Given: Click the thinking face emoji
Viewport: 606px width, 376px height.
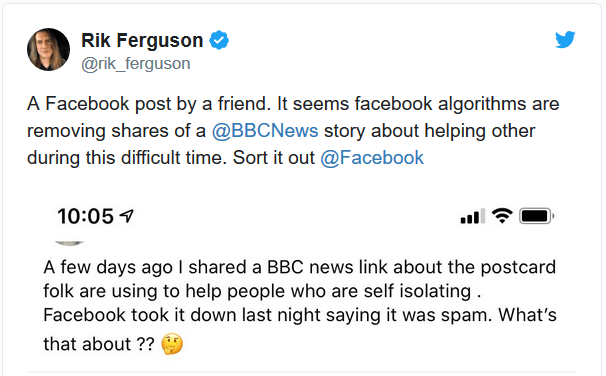Looking at the screenshot, I should pyautogui.click(x=172, y=344).
